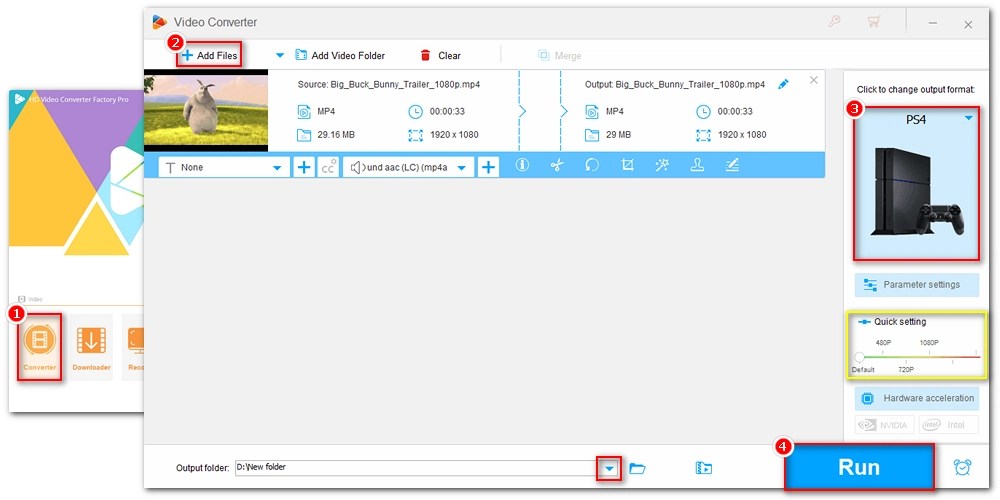This screenshot has height=500, width=1000.
Task: Start conversion with Run button
Action: pos(859,467)
